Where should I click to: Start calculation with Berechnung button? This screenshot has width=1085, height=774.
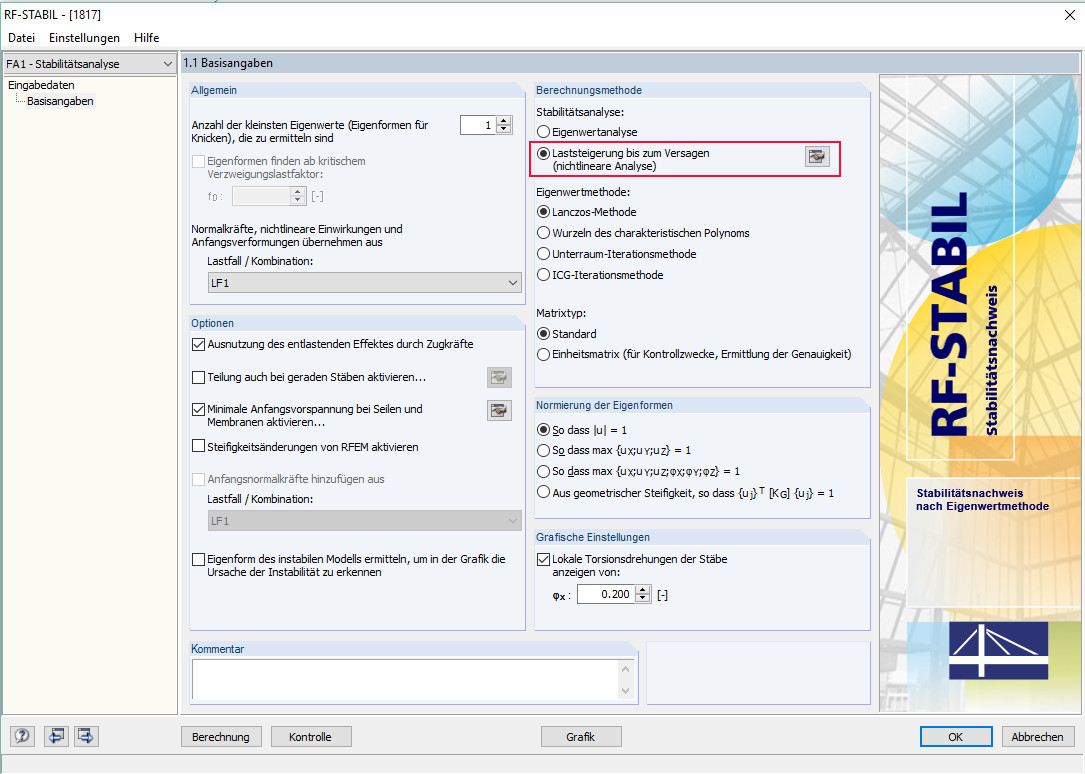coord(221,737)
